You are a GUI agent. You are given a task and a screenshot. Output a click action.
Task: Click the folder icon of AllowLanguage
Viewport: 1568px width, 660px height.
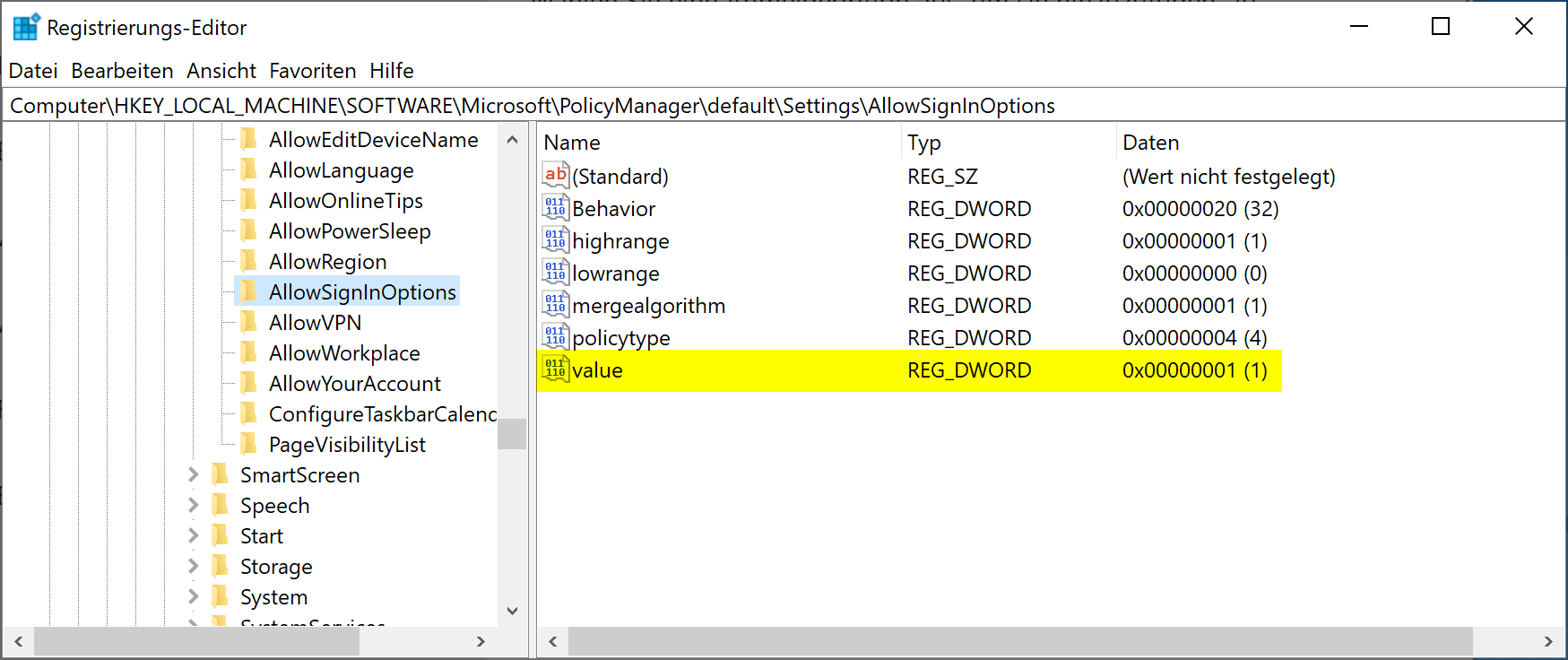pyautogui.click(x=249, y=169)
